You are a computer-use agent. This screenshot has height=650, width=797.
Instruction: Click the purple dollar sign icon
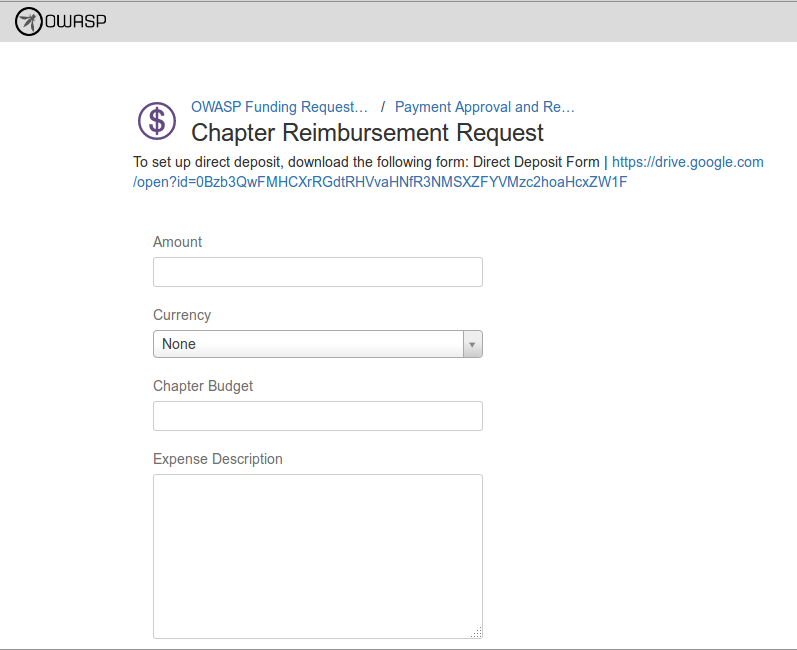[156, 121]
